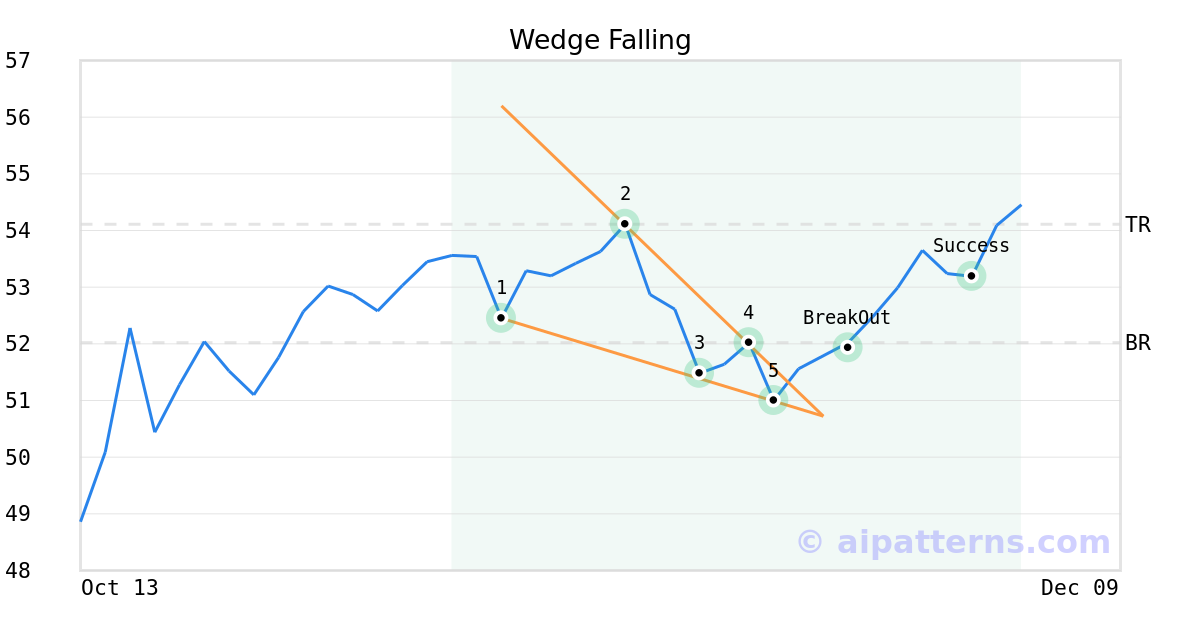The width and height of the screenshot is (1200, 630).
Task: Click the BreakOut point marker
Action: tap(847, 347)
